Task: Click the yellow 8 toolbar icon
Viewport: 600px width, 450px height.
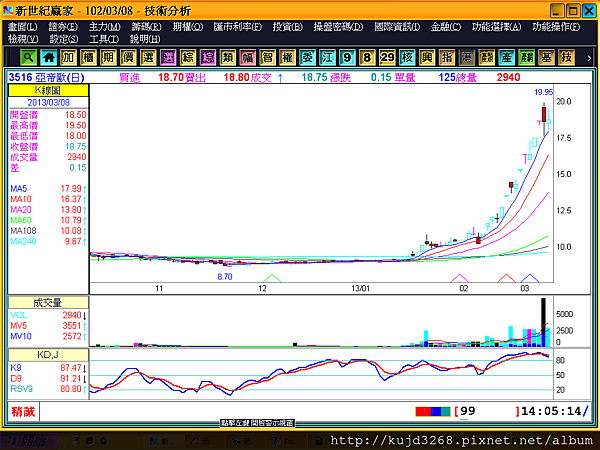Action: 367,58
